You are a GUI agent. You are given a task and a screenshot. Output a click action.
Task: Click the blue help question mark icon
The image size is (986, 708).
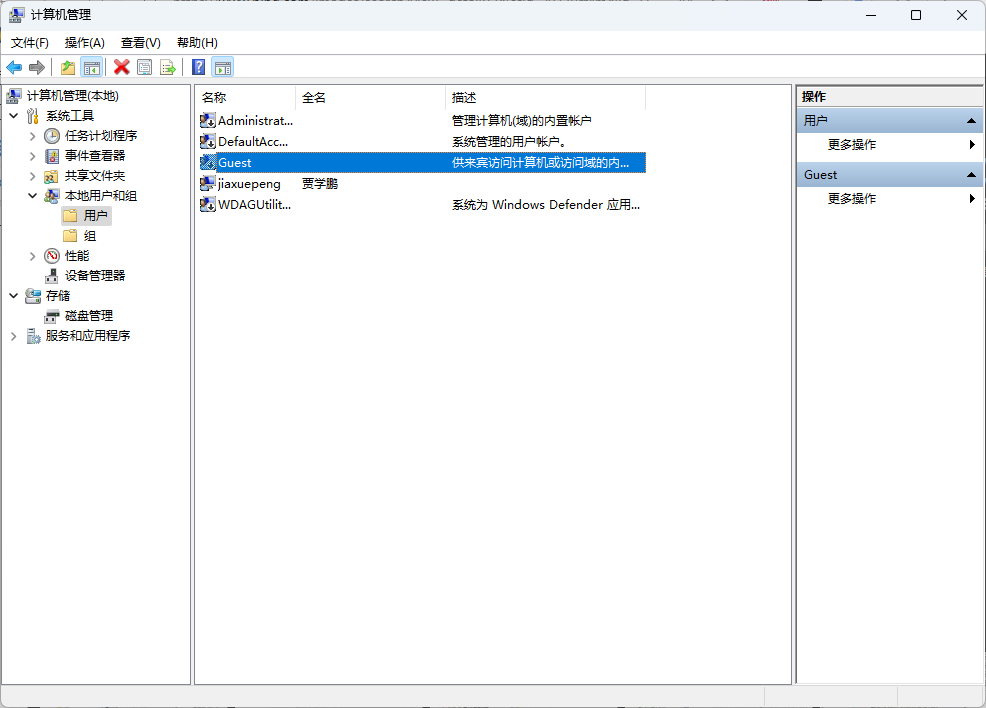199,67
